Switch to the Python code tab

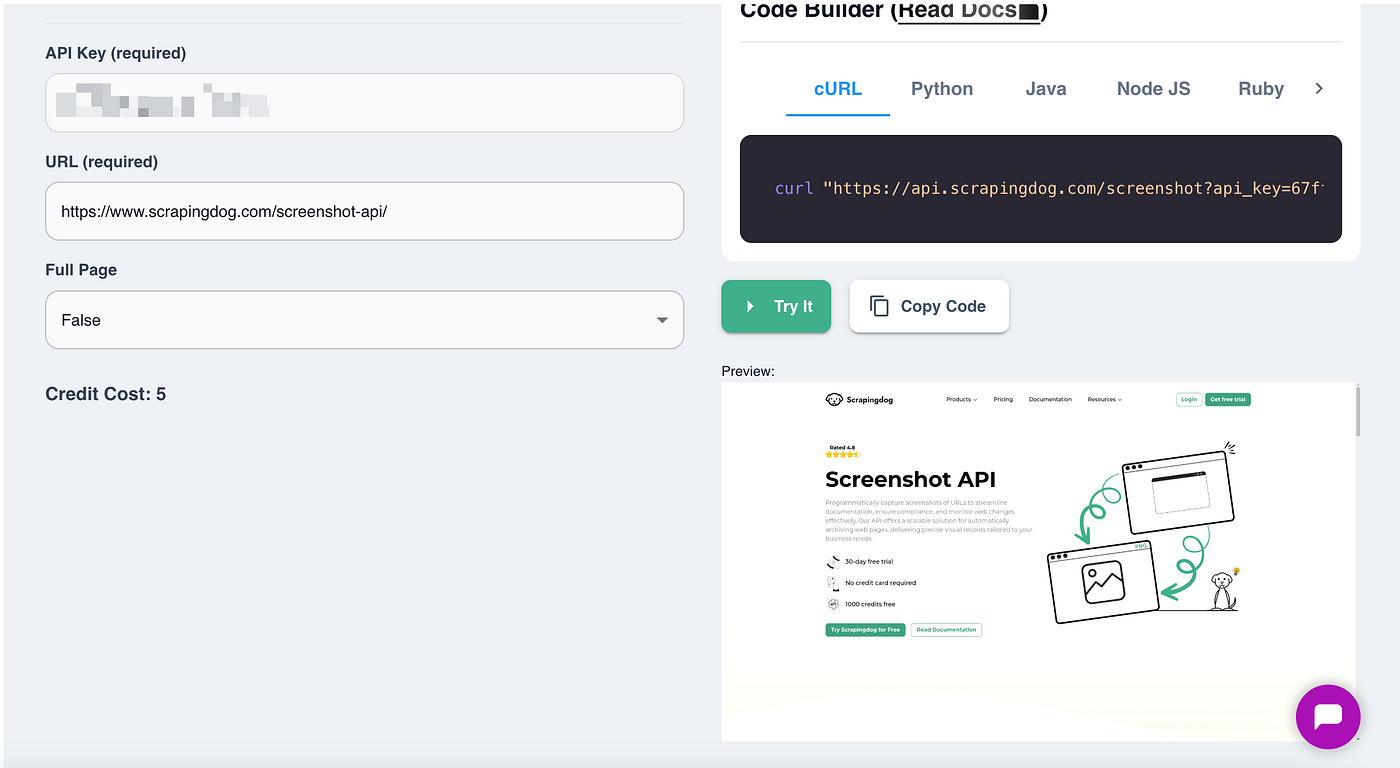tap(941, 89)
